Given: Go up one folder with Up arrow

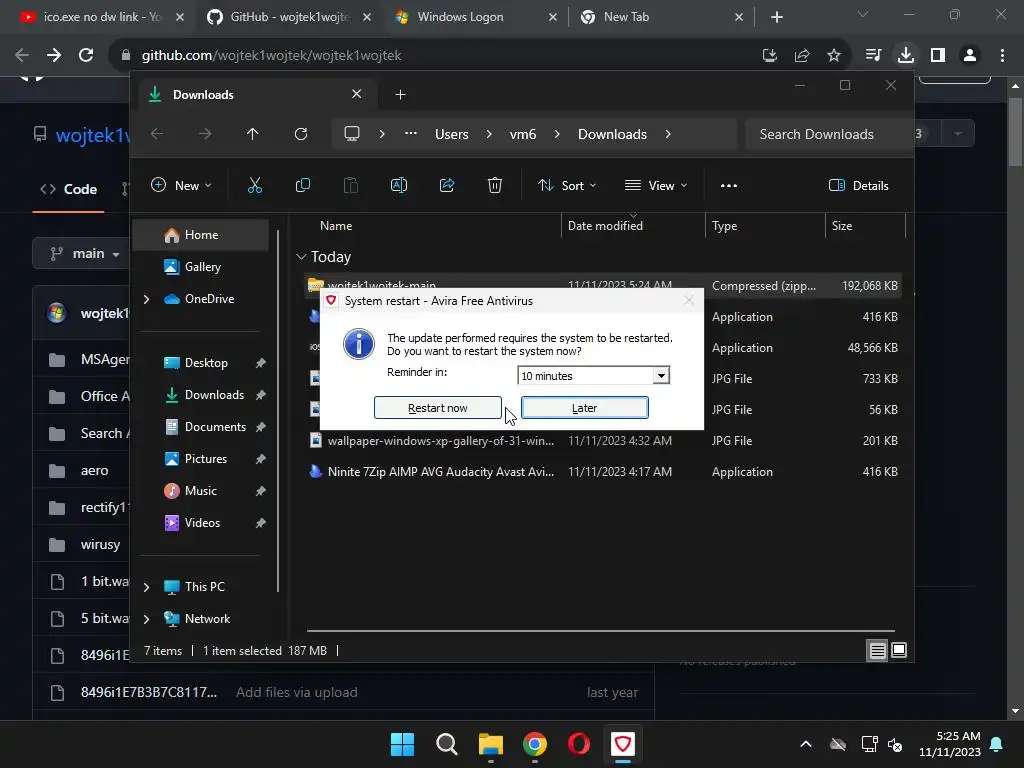Looking at the screenshot, I should [x=253, y=134].
